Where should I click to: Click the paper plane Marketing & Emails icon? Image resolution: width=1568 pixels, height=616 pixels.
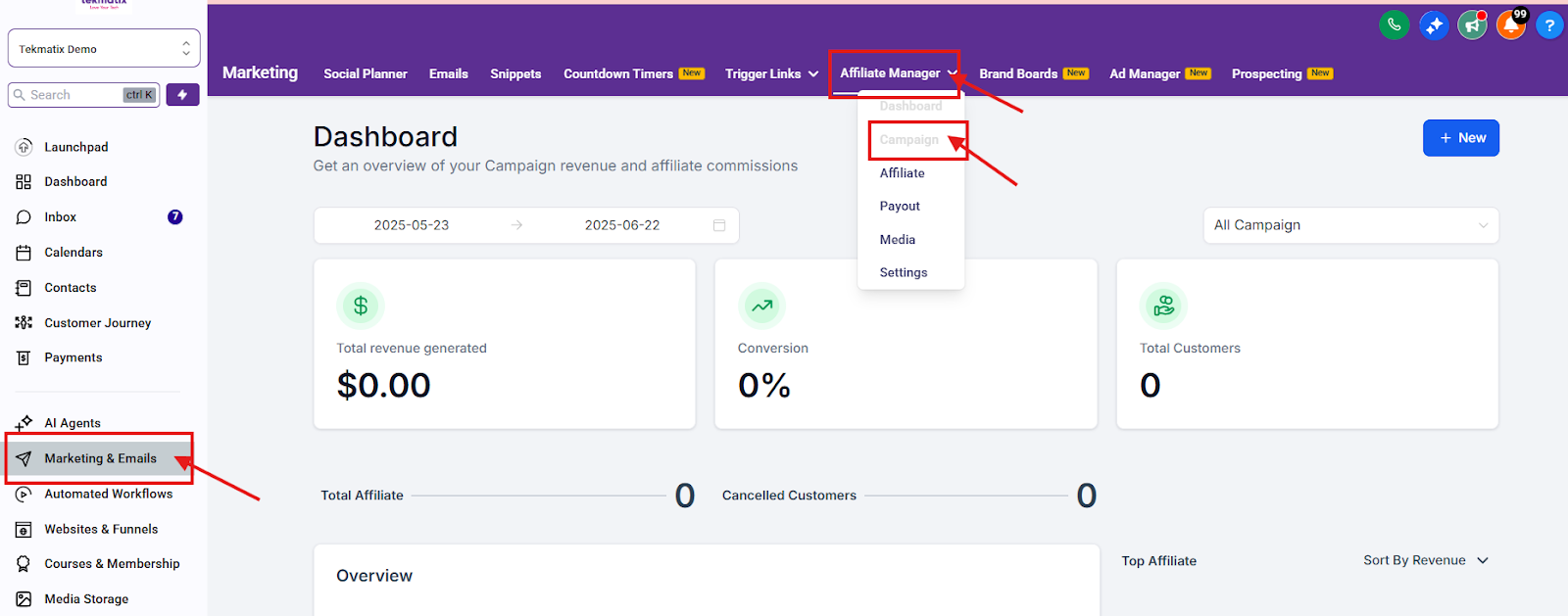click(x=24, y=458)
